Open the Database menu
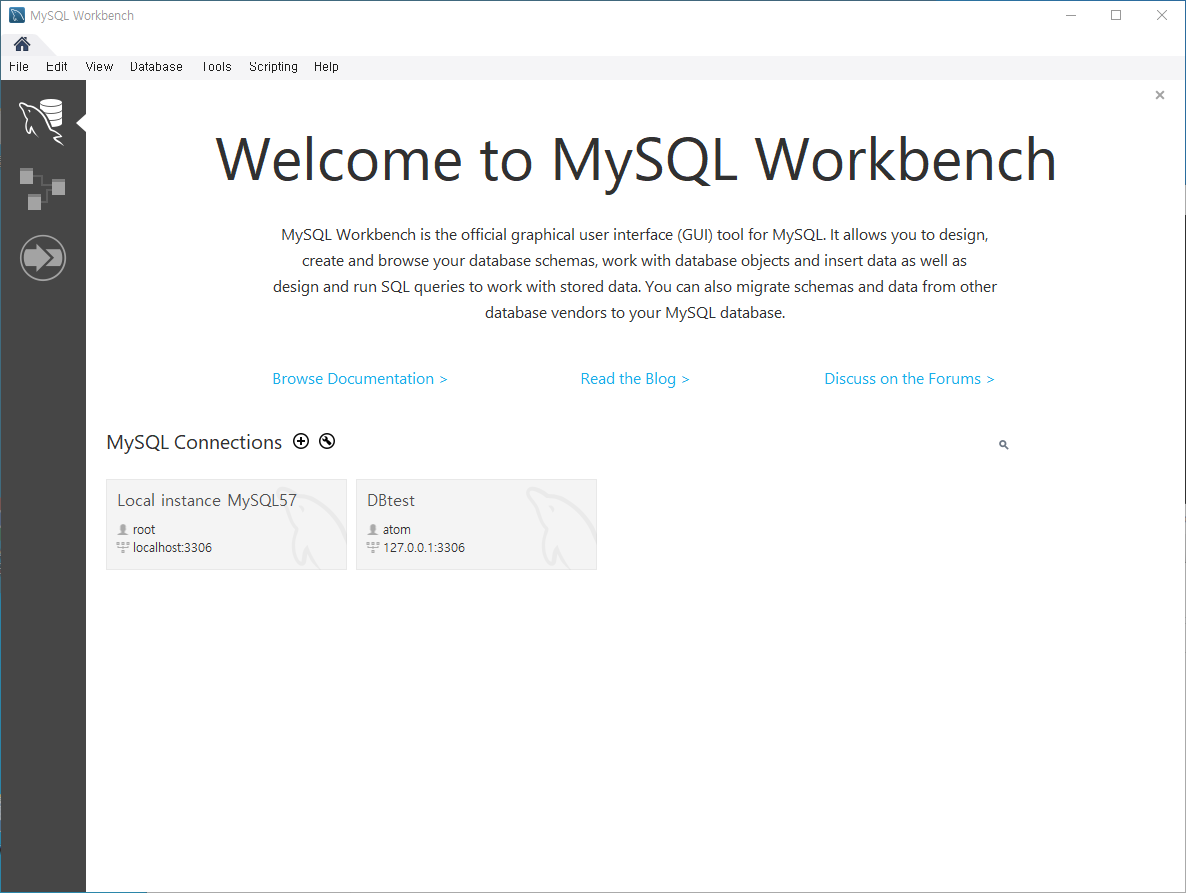The height and width of the screenshot is (893, 1186). [157, 67]
